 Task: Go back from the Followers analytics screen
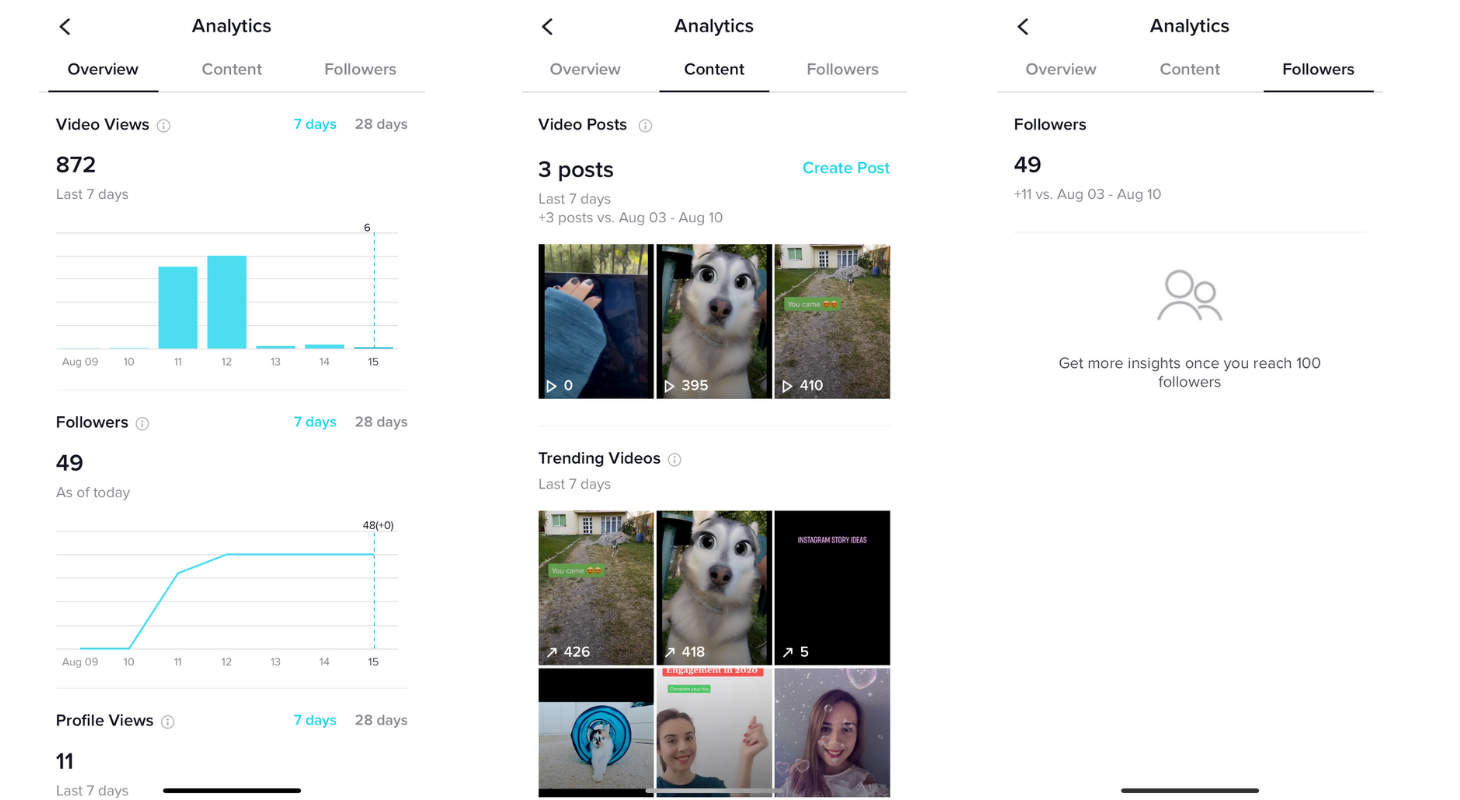pyautogui.click(x=1022, y=26)
